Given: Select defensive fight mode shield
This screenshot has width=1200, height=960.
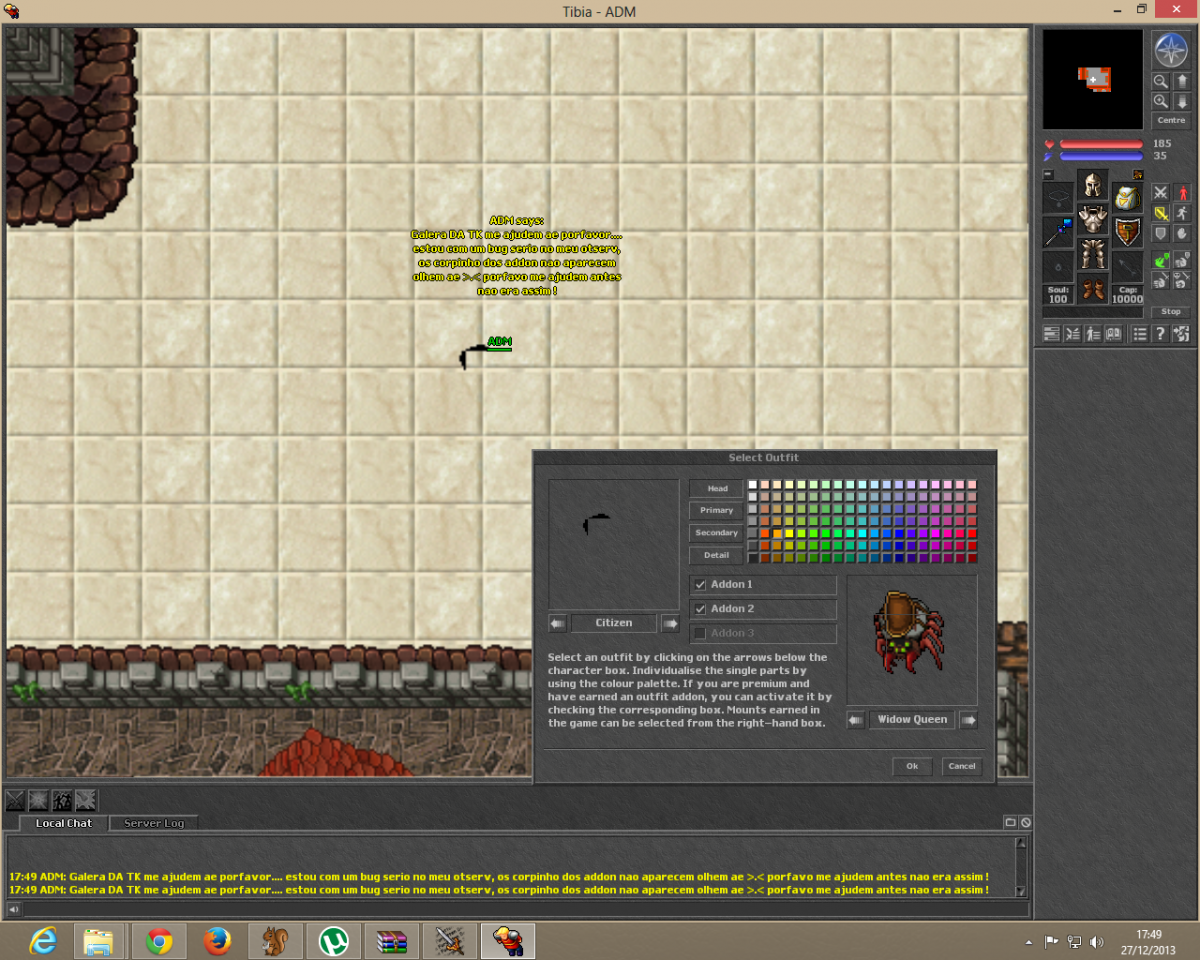Looking at the screenshot, I should 1160,234.
